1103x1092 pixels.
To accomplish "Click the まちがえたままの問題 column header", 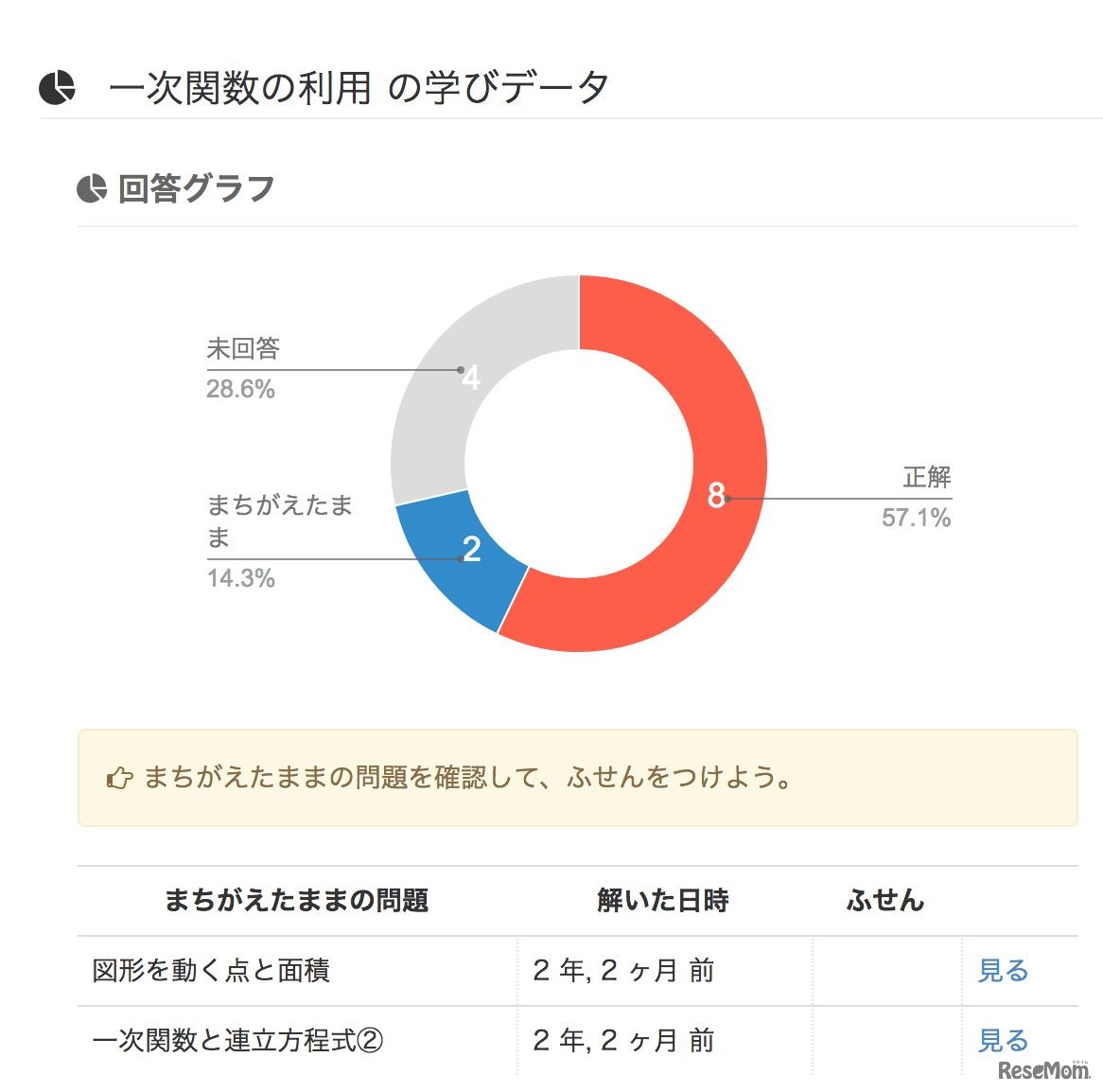I will pos(296,900).
